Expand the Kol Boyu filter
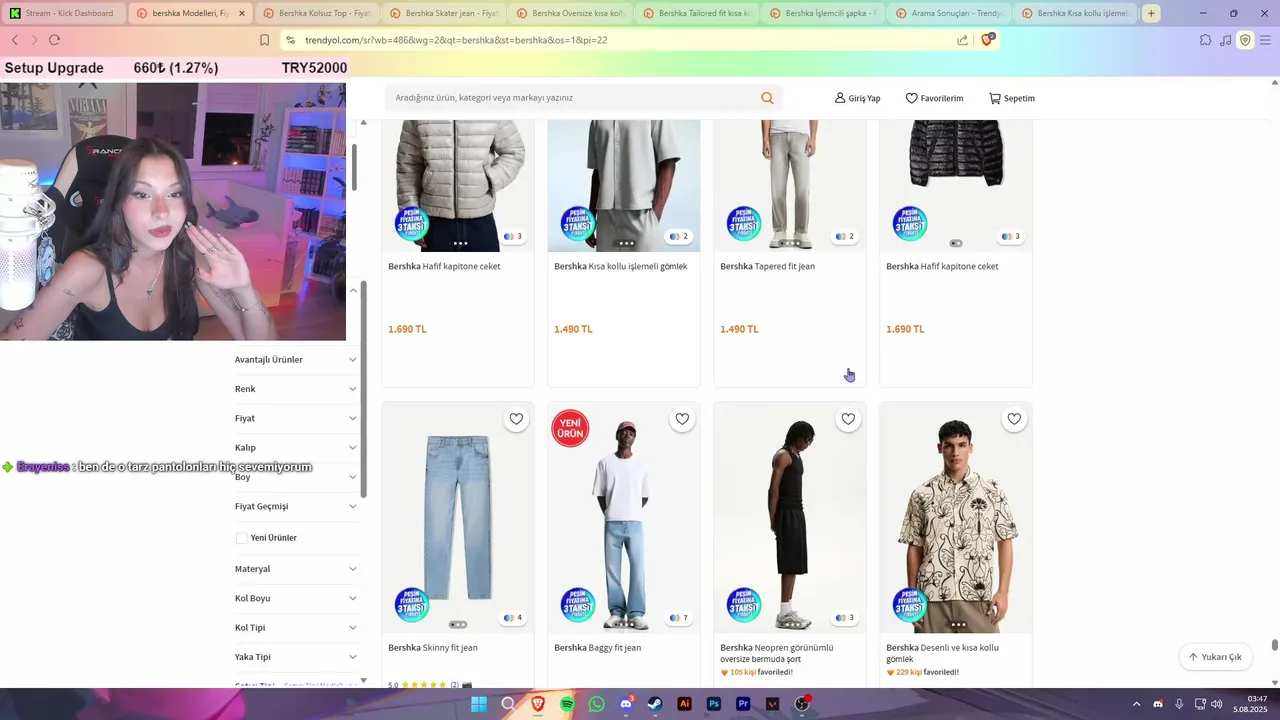 (295, 598)
